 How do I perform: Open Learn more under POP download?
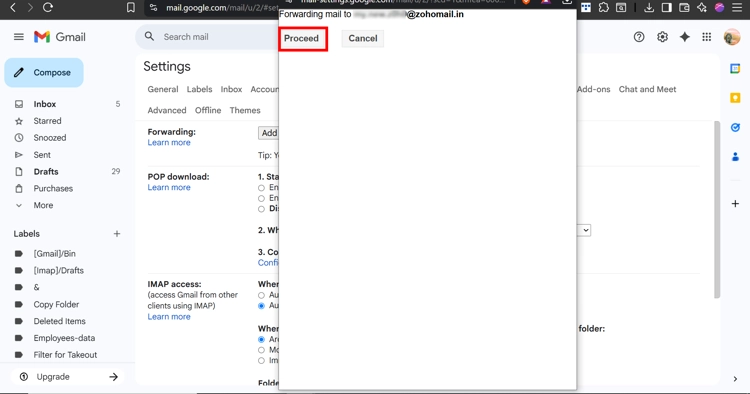coord(169,187)
